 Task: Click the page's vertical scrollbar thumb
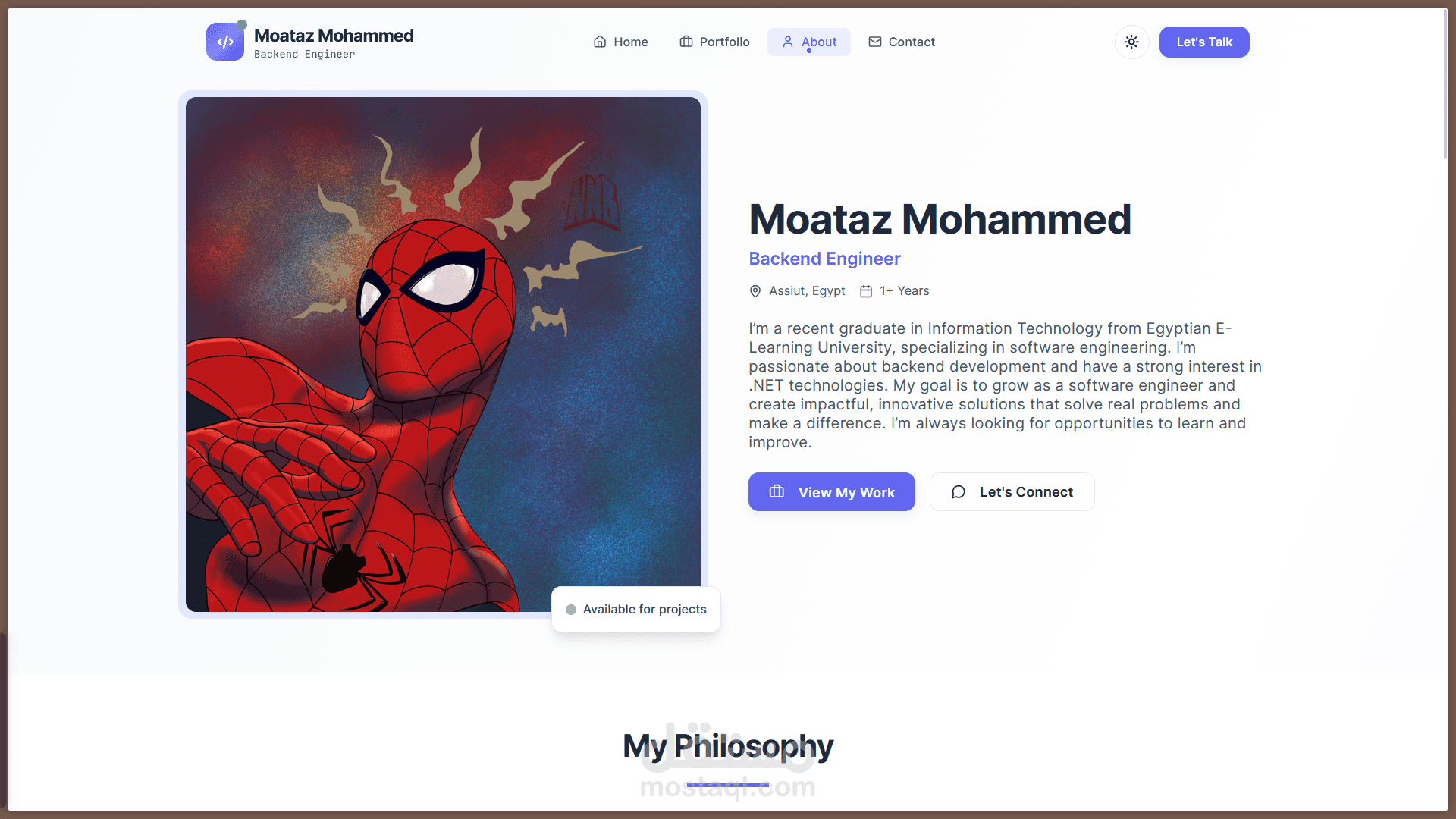[1445, 83]
